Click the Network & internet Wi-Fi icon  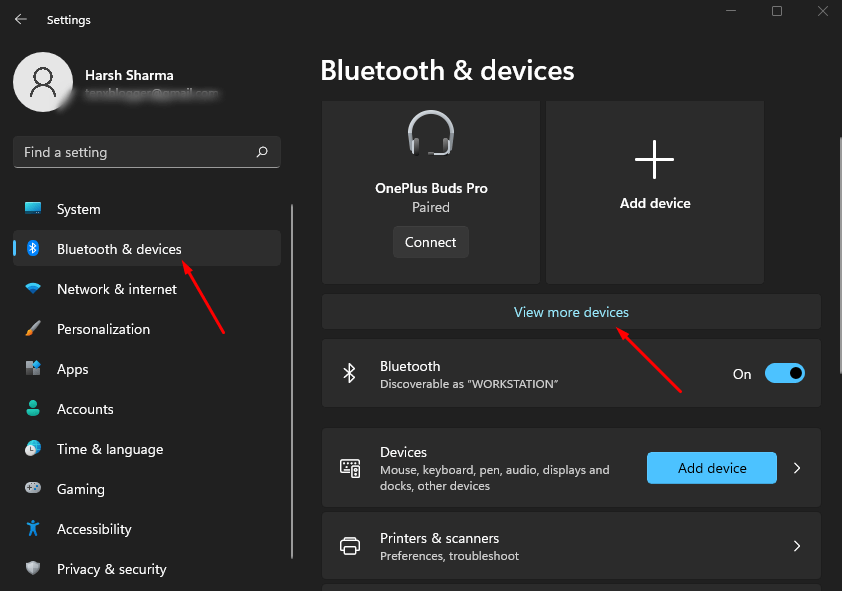pos(33,289)
